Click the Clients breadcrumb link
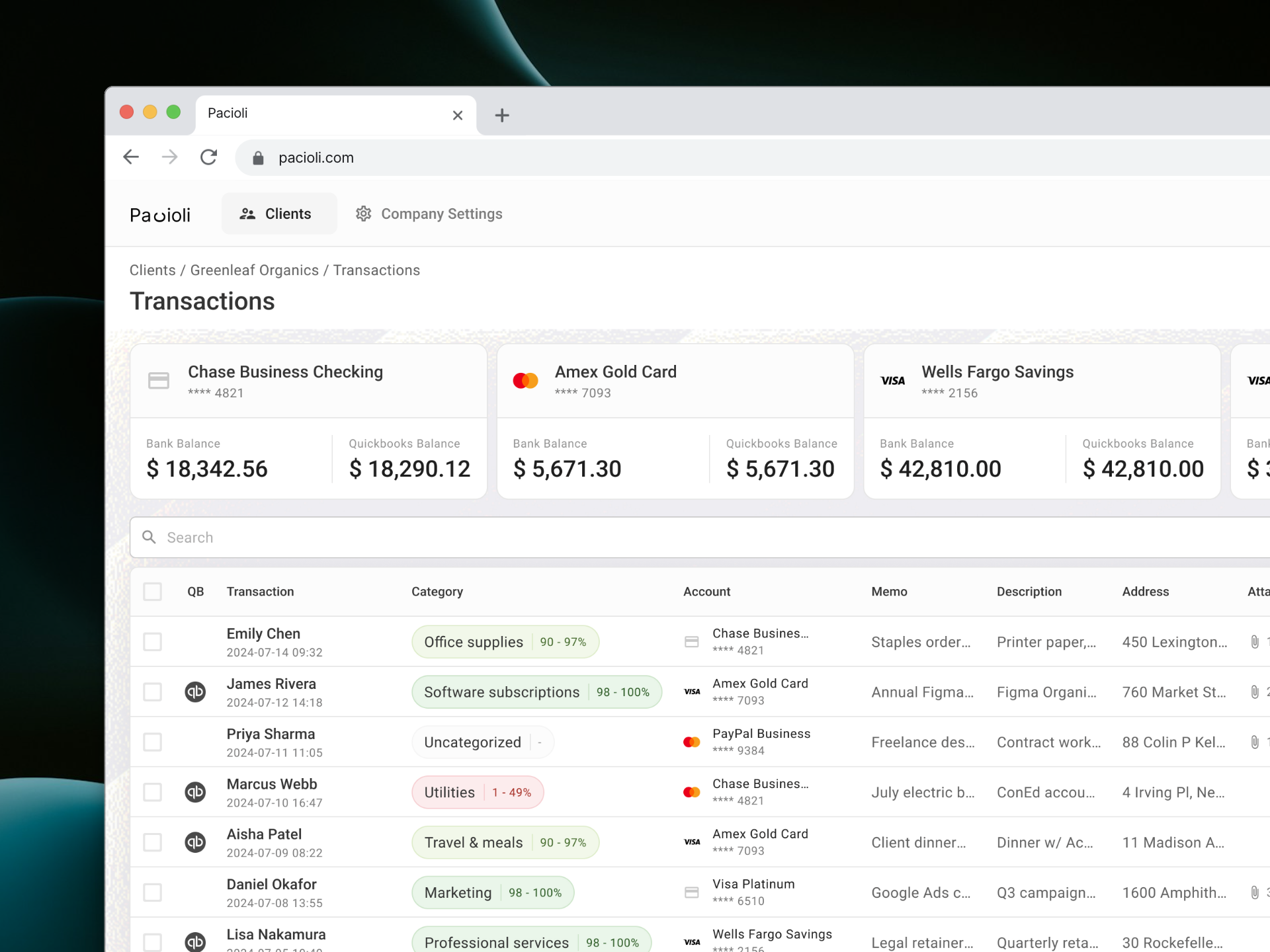 pos(153,270)
